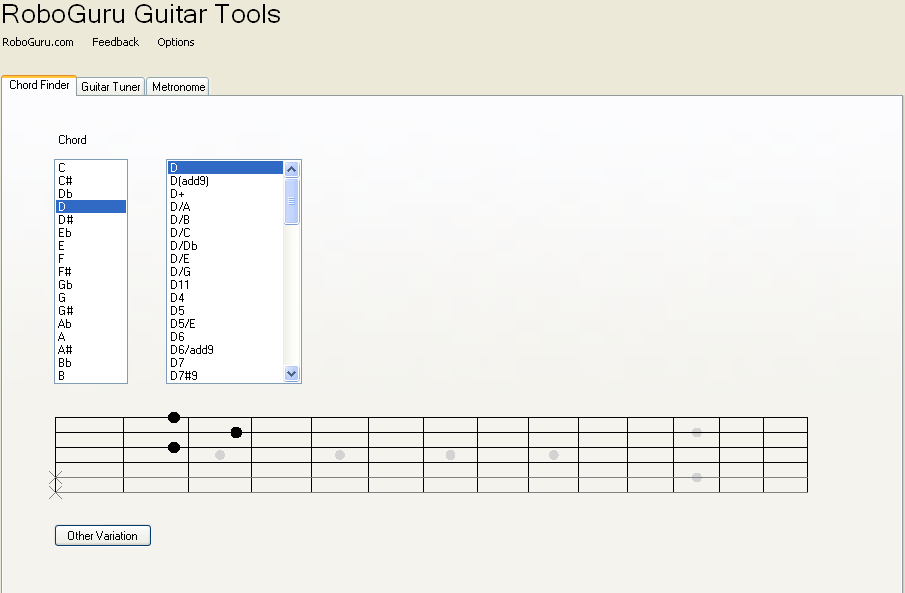Select root note G#
This screenshot has width=905, height=593.
91,311
